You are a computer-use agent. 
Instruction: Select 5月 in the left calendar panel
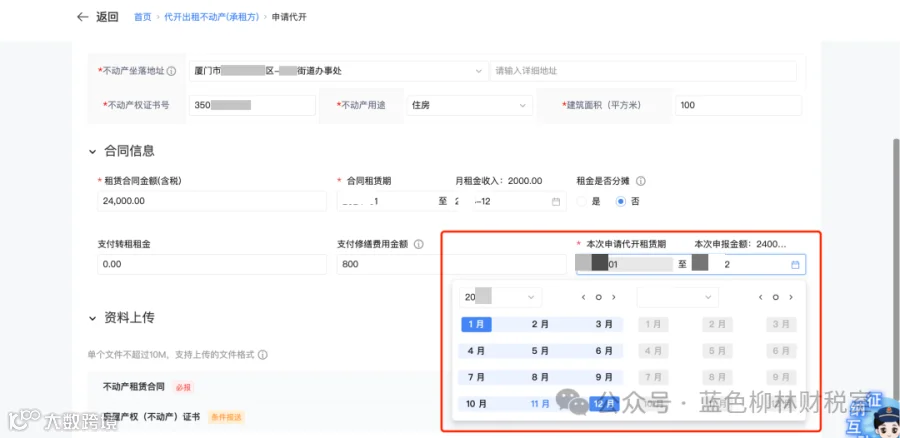540,351
